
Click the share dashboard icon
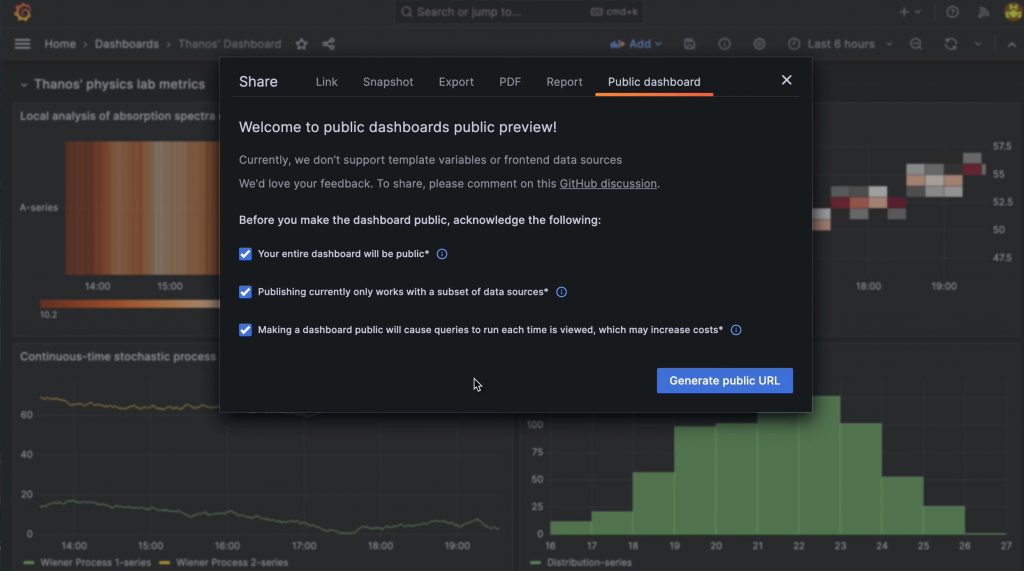coord(329,44)
